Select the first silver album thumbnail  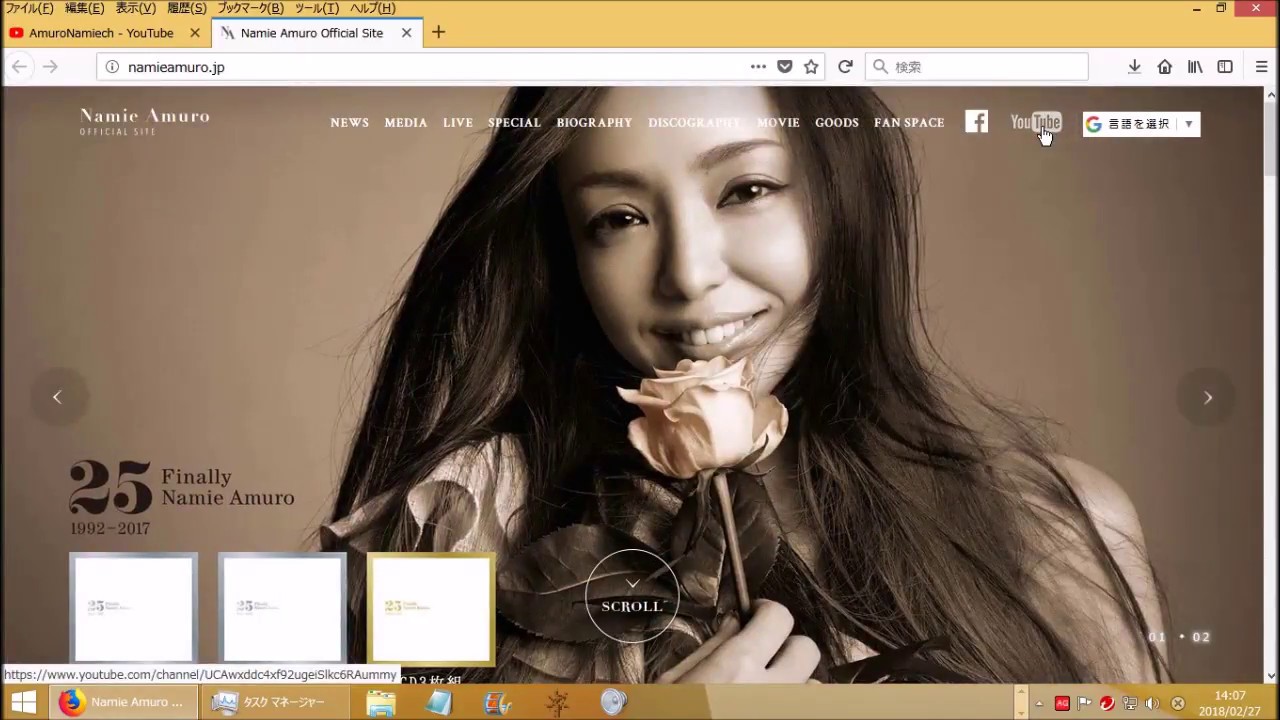pyautogui.click(x=133, y=608)
